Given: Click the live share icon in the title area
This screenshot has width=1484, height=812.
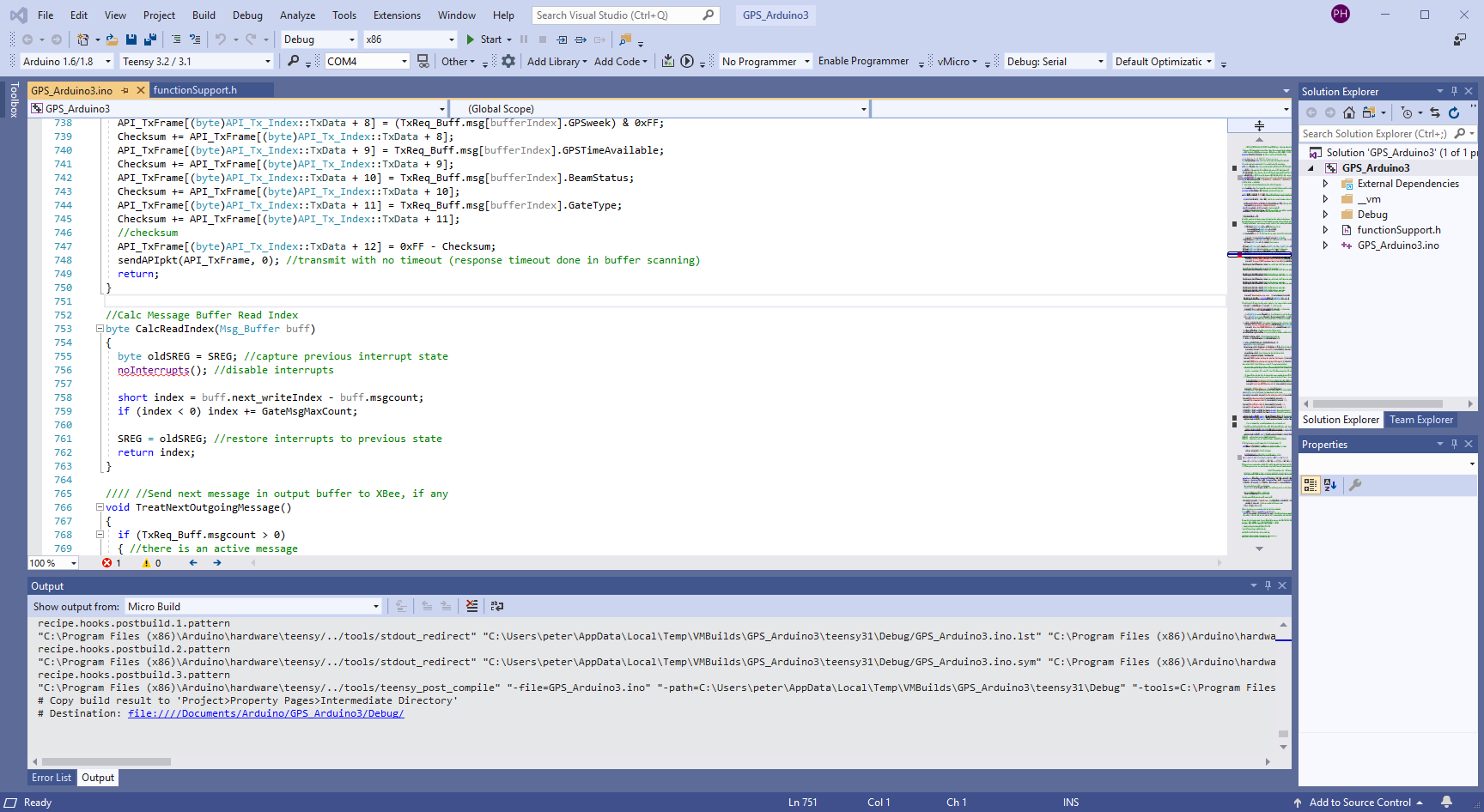Looking at the screenshot, I should [1459, 39].
